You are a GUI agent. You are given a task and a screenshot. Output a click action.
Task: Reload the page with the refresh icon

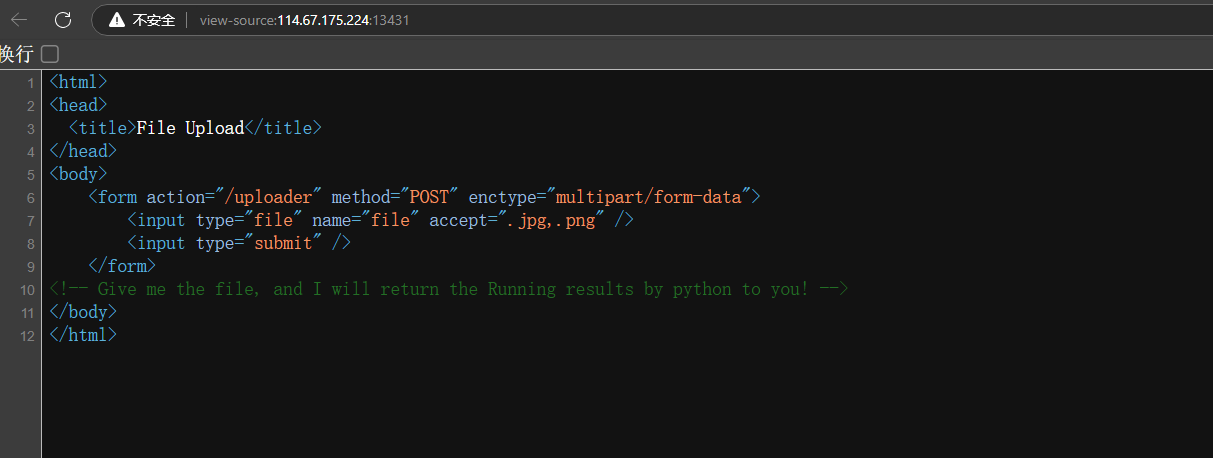click(x=63, y=19)
